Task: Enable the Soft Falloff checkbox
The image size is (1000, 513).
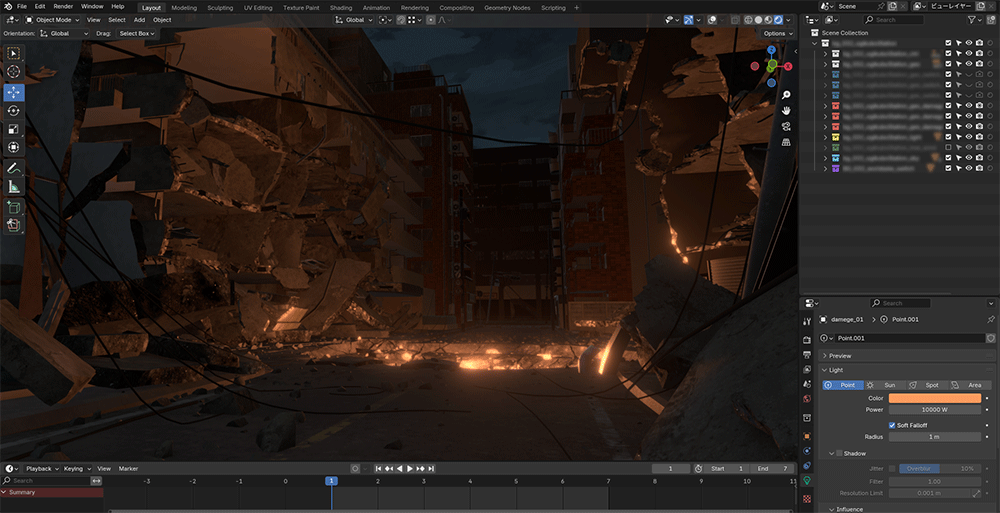Action: coord(893,425)
